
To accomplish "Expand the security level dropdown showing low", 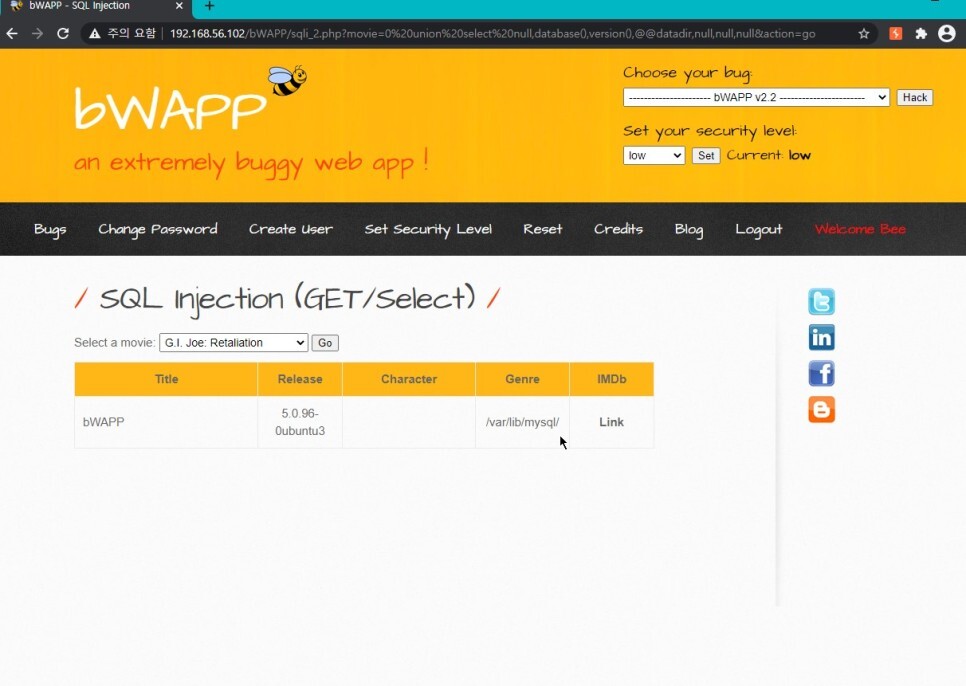I will pyautogui.click(x=654, y=155).
